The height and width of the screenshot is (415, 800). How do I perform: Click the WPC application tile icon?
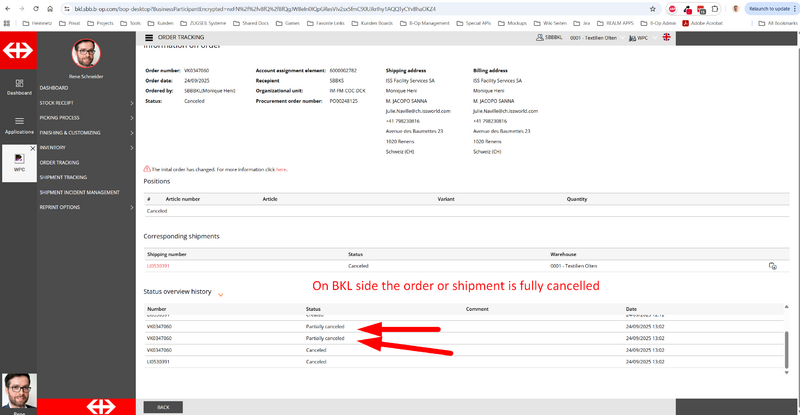[x=18, y=159]
